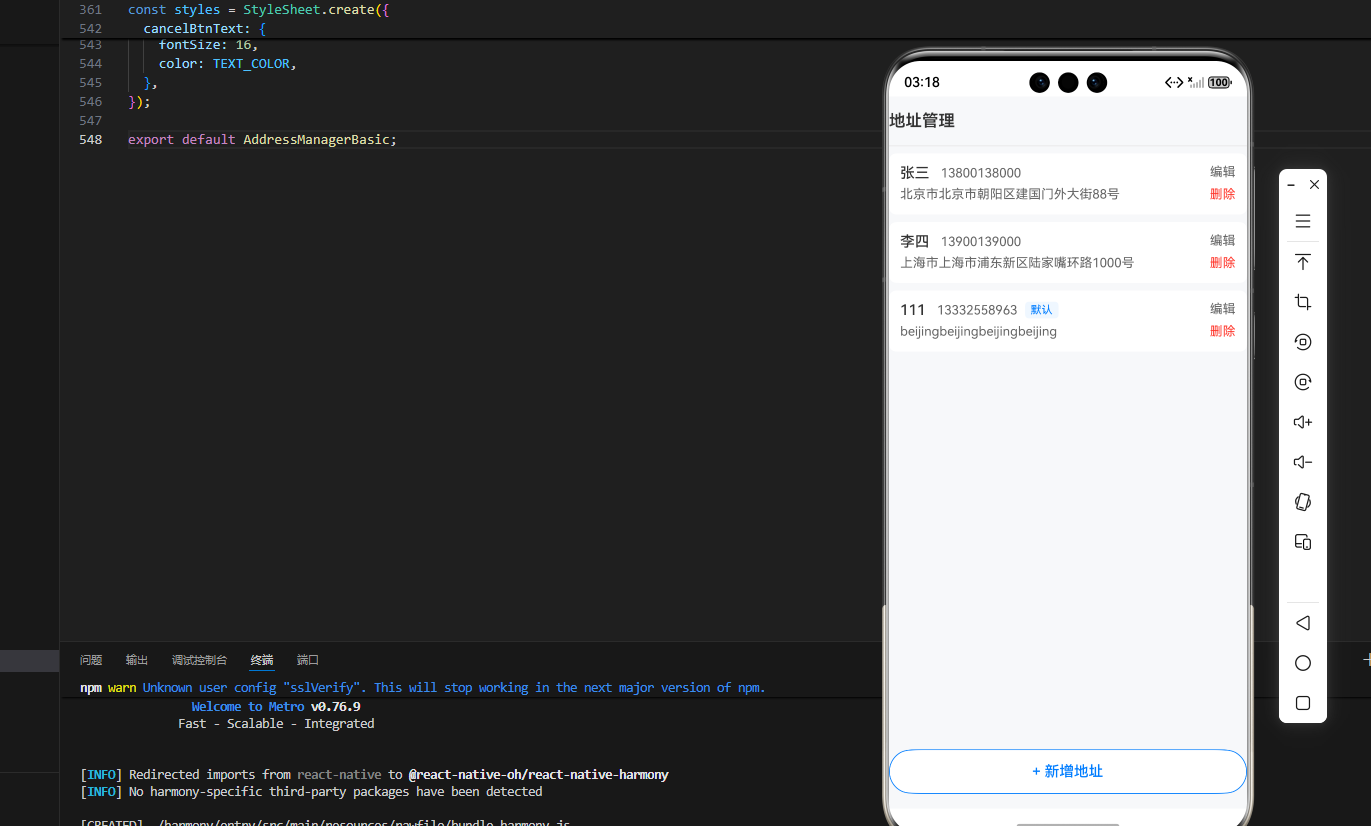The height and width of the screenshot is (826, 1371).
Task: Click 编辑 on 张三's address
Action: click(1222, 171)
